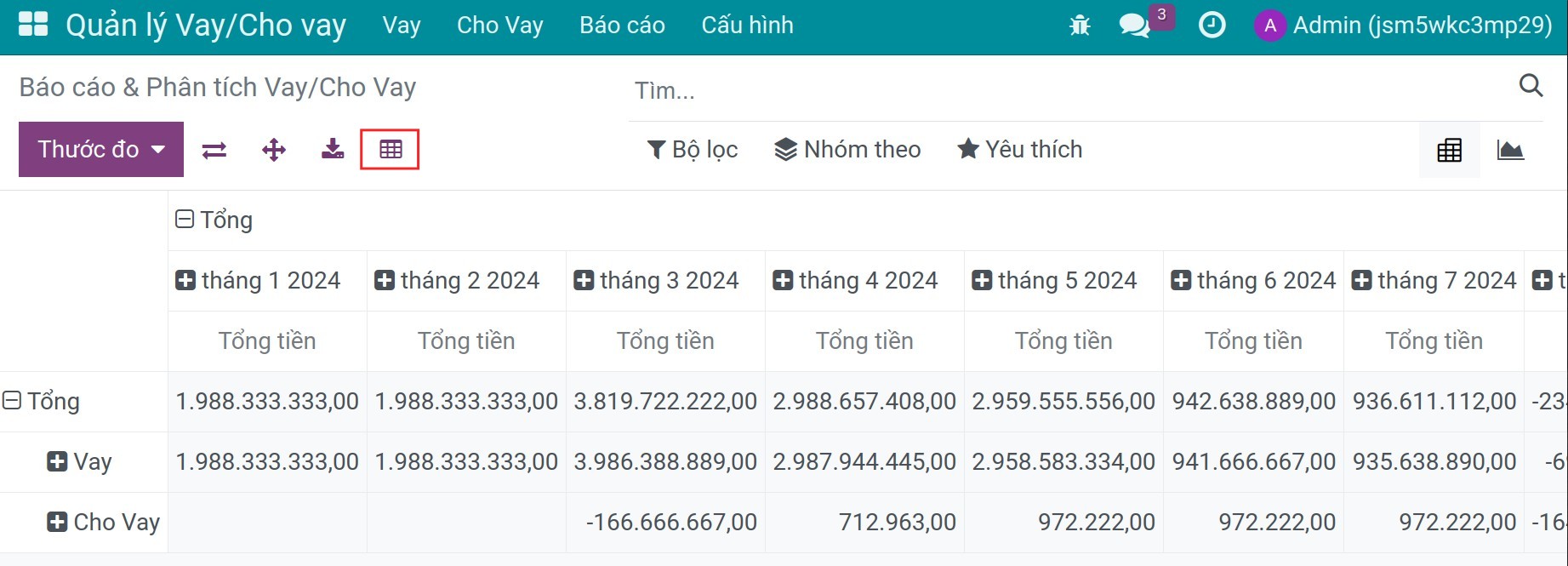Click cell 2.987.944.445,00 in Vay row
This screenshot has height=566, width=1568.
864,461
